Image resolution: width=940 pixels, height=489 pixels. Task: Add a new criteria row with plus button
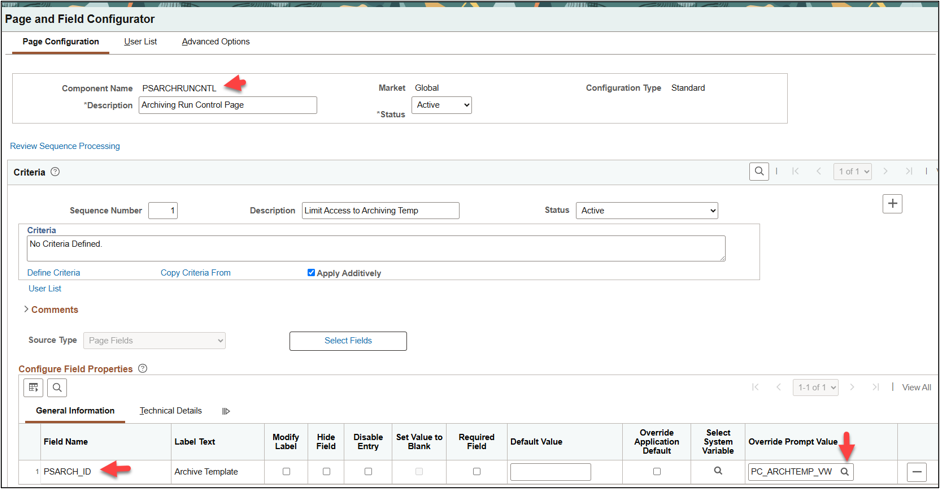click(893, 204)
